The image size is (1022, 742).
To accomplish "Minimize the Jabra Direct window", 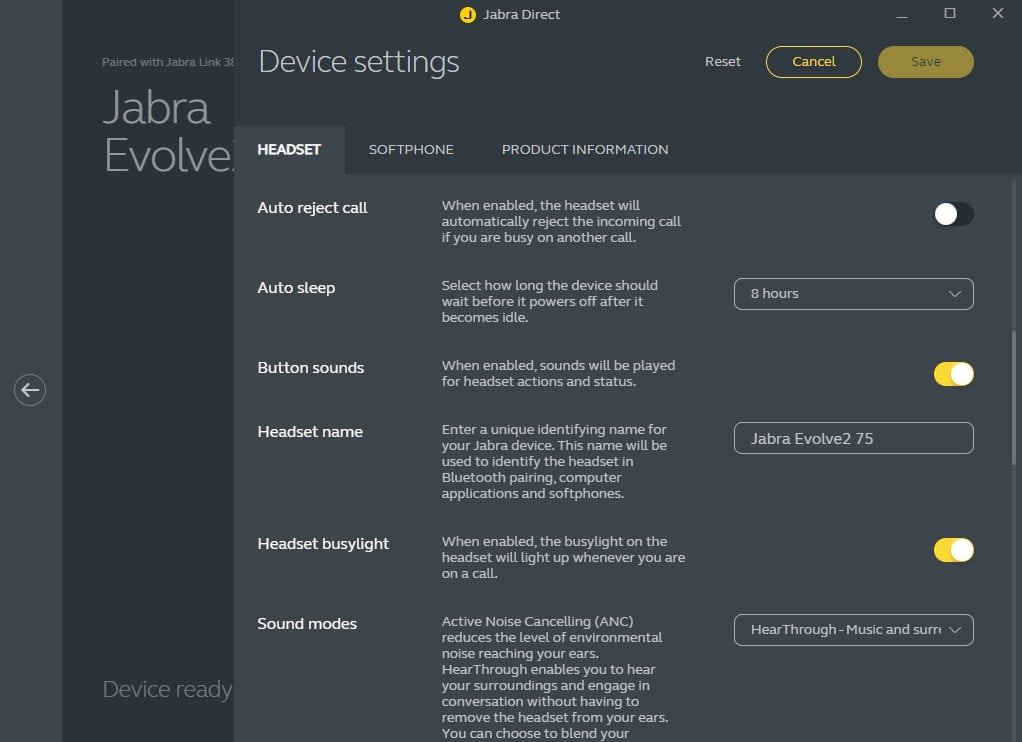I will point(901,14).
